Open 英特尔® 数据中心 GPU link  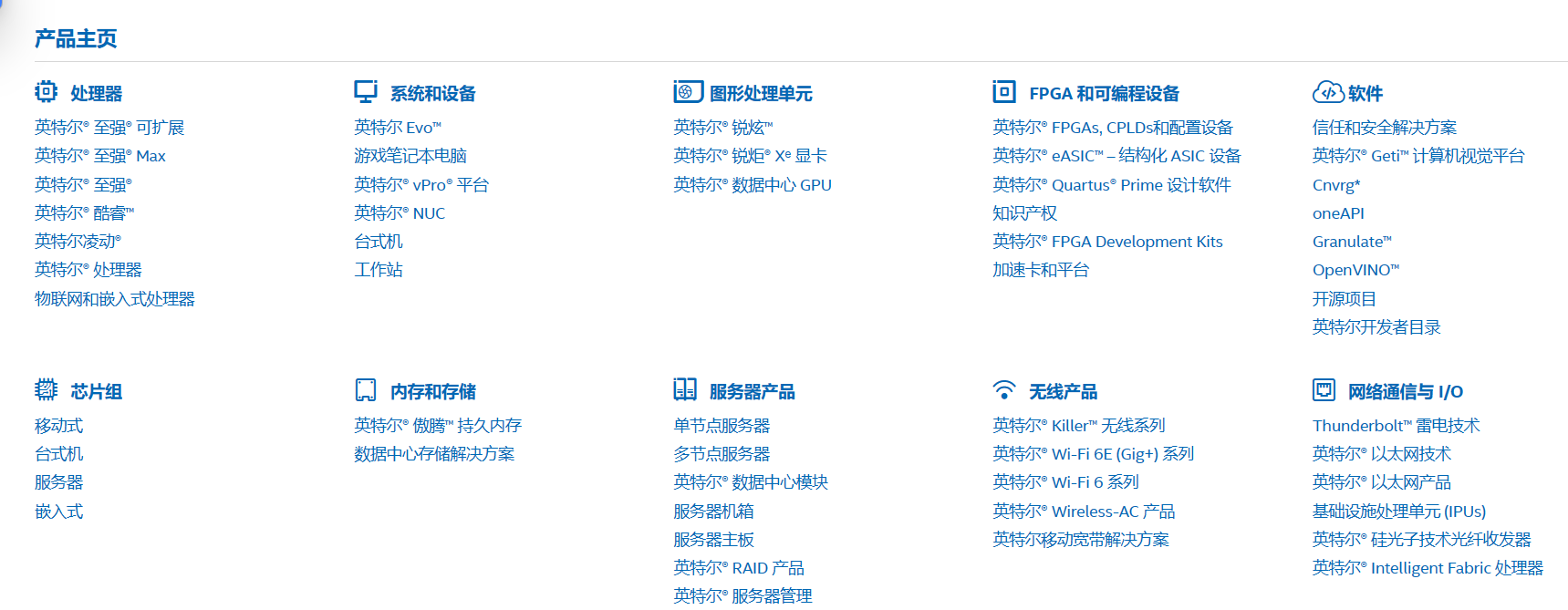click(x=753, y=184)
